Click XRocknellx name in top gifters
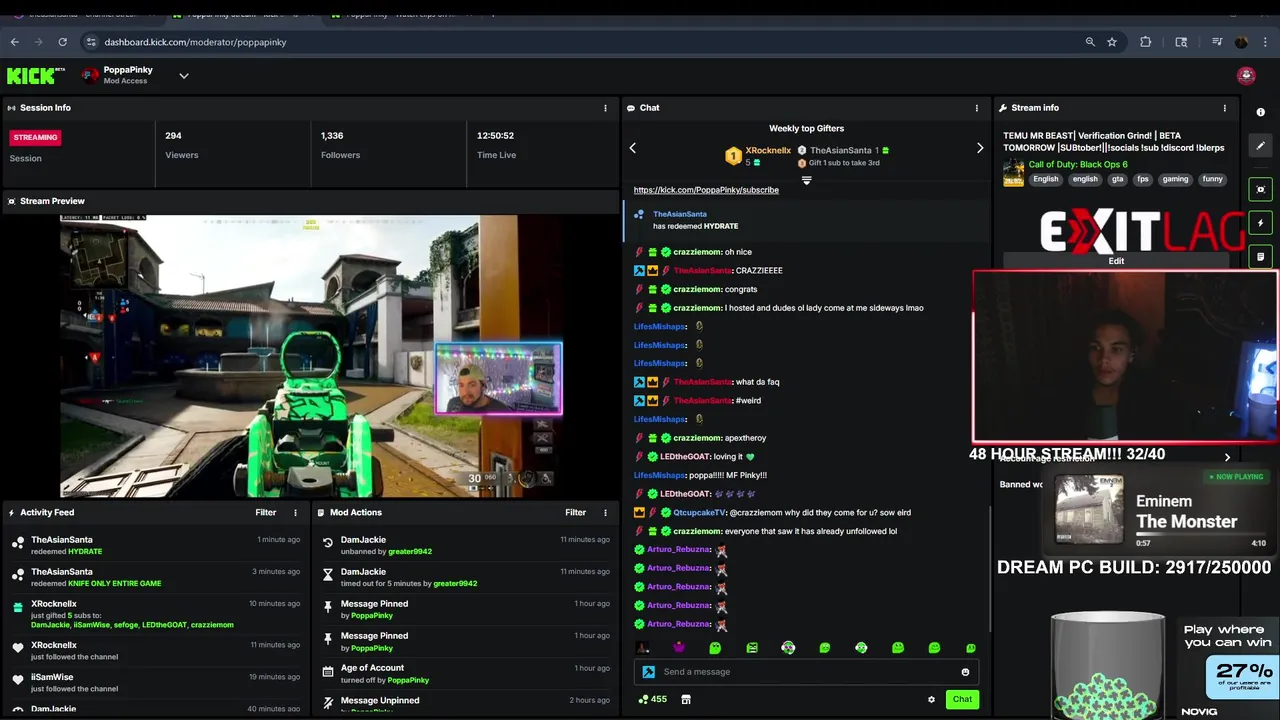1280x720 pixels. [768, 151]
